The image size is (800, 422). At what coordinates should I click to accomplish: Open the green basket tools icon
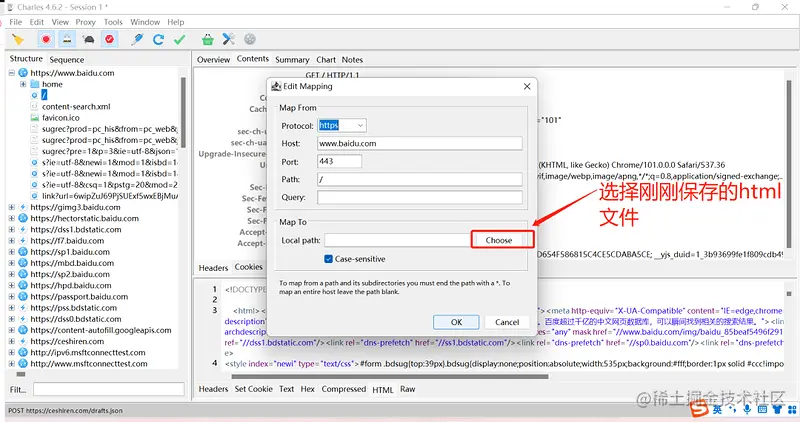coord(208,39)
